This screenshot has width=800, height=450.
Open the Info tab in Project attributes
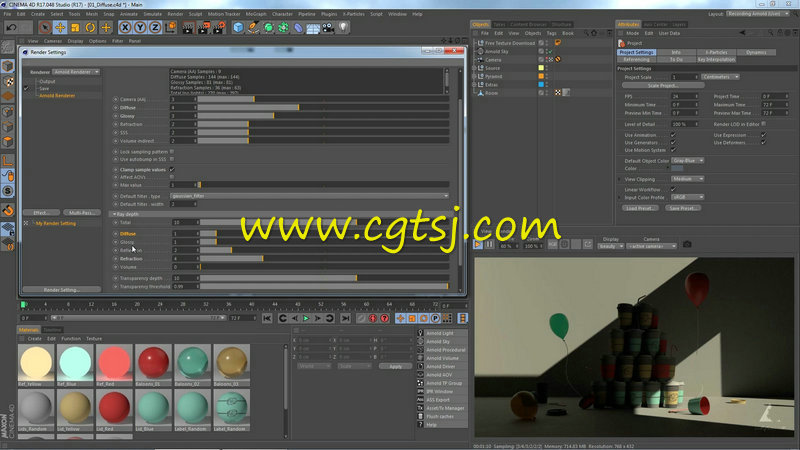pos(676,52)
